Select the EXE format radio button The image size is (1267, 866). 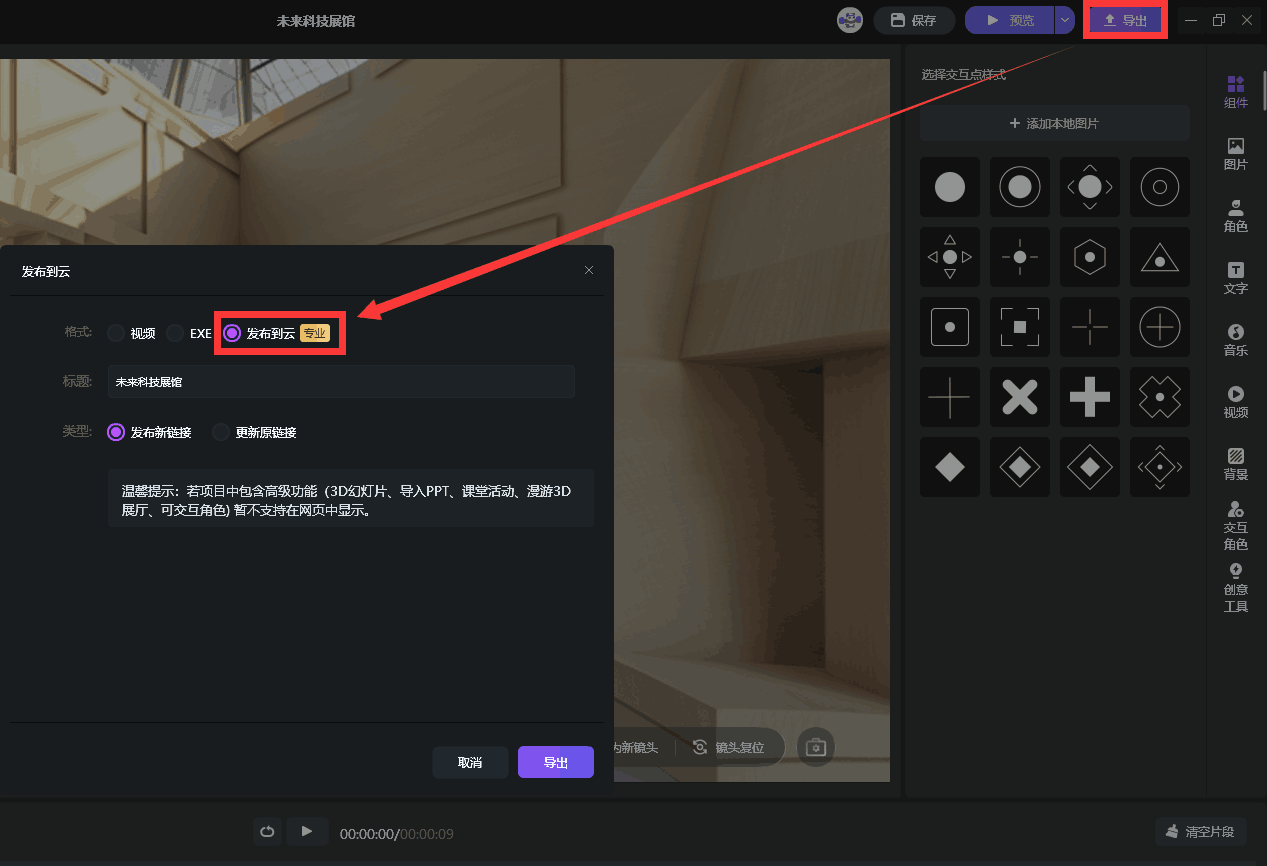coord(176,333)
